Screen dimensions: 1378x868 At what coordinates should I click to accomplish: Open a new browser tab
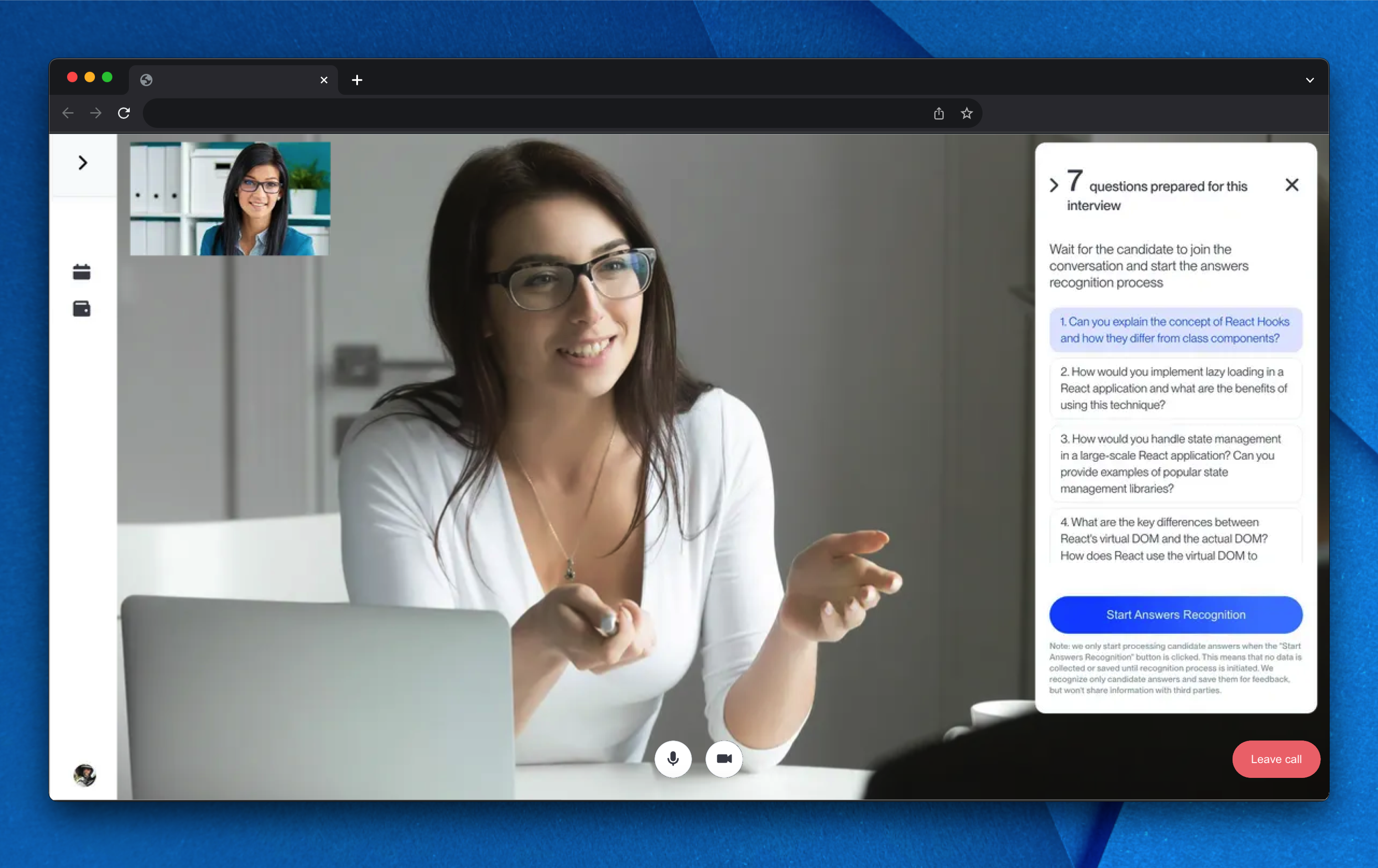(x=357, y=80)
